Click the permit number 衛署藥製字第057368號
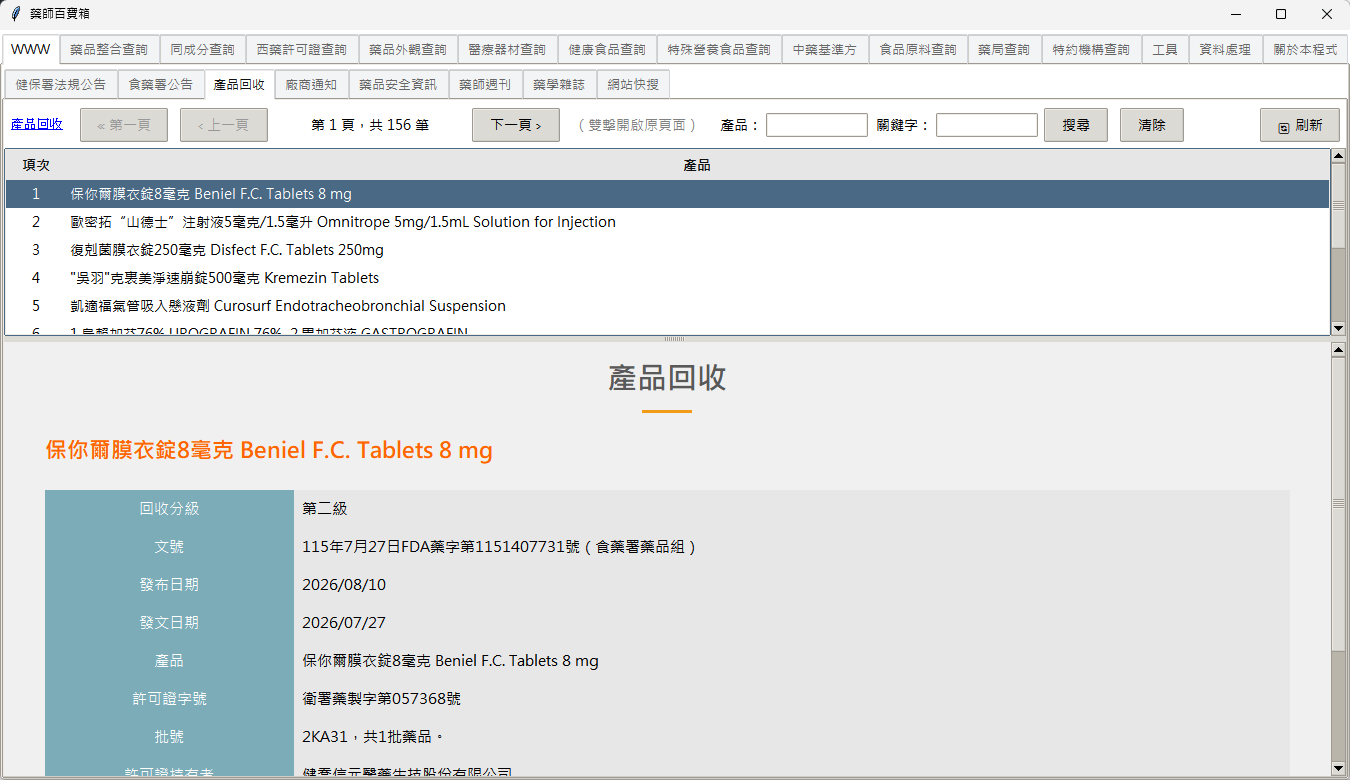The width and height of the screenshot is (1350, 780). 382,698
